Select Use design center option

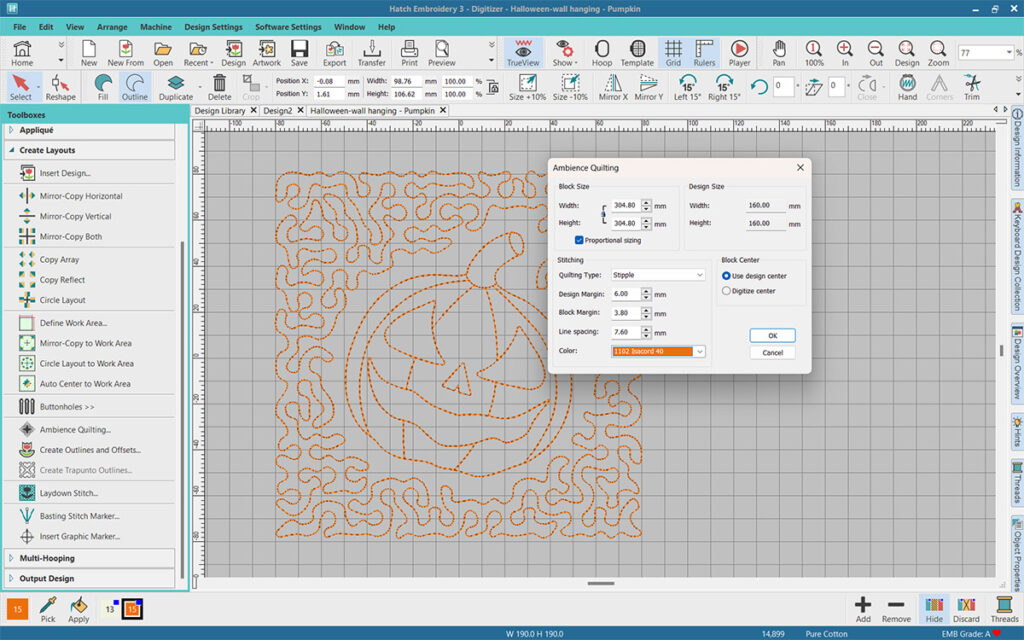(x=726, y=275)
